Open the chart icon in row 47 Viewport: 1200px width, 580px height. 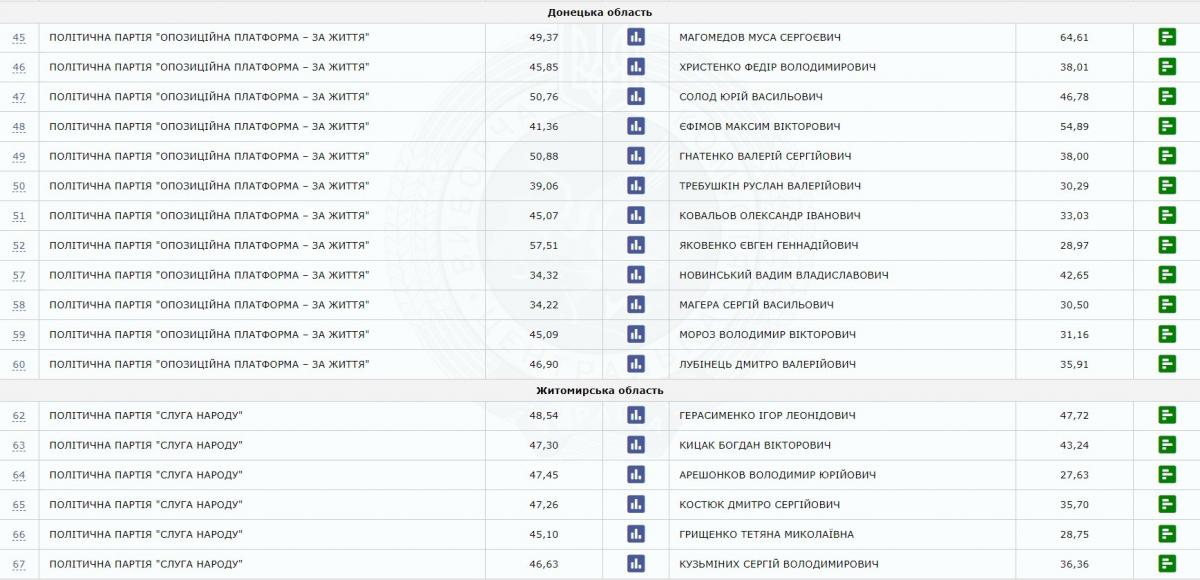pyautogui.click(x=635, y=97)
